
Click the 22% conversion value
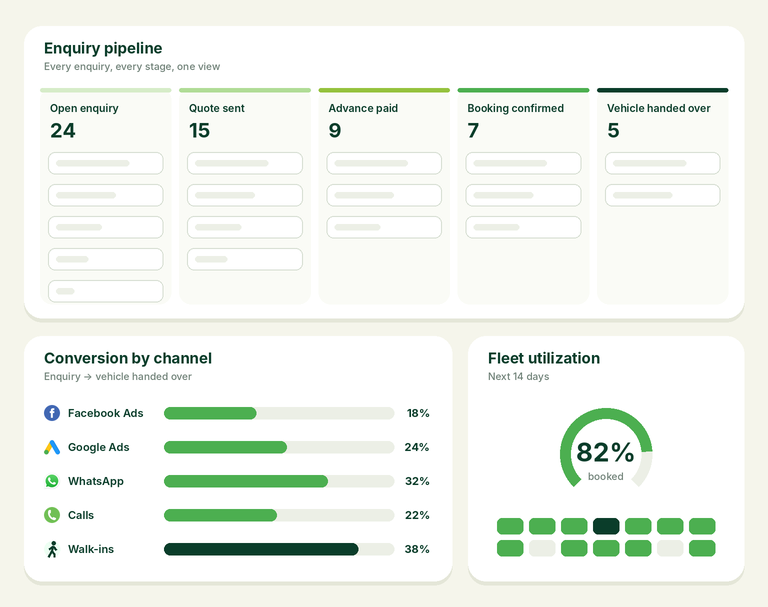(x=417, y=515)
